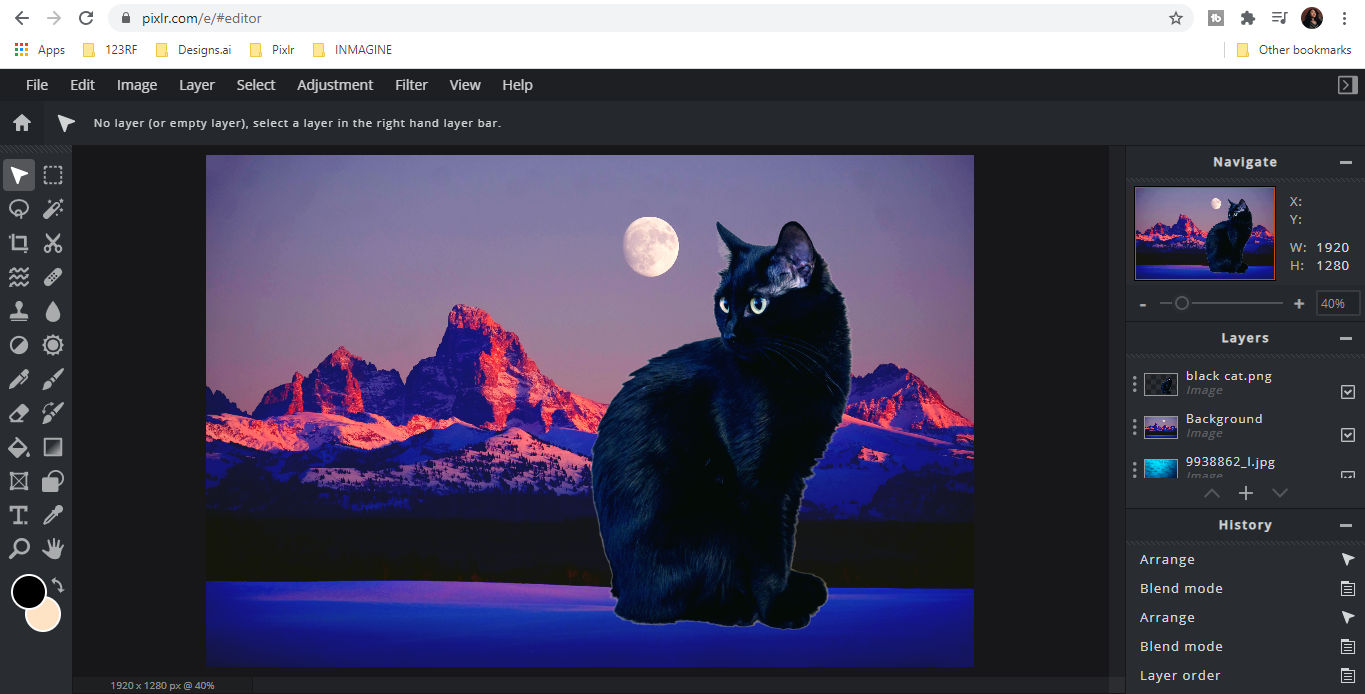Select the Lasso tool
The image size is (1365, 694).
click(x=19, y=209)
